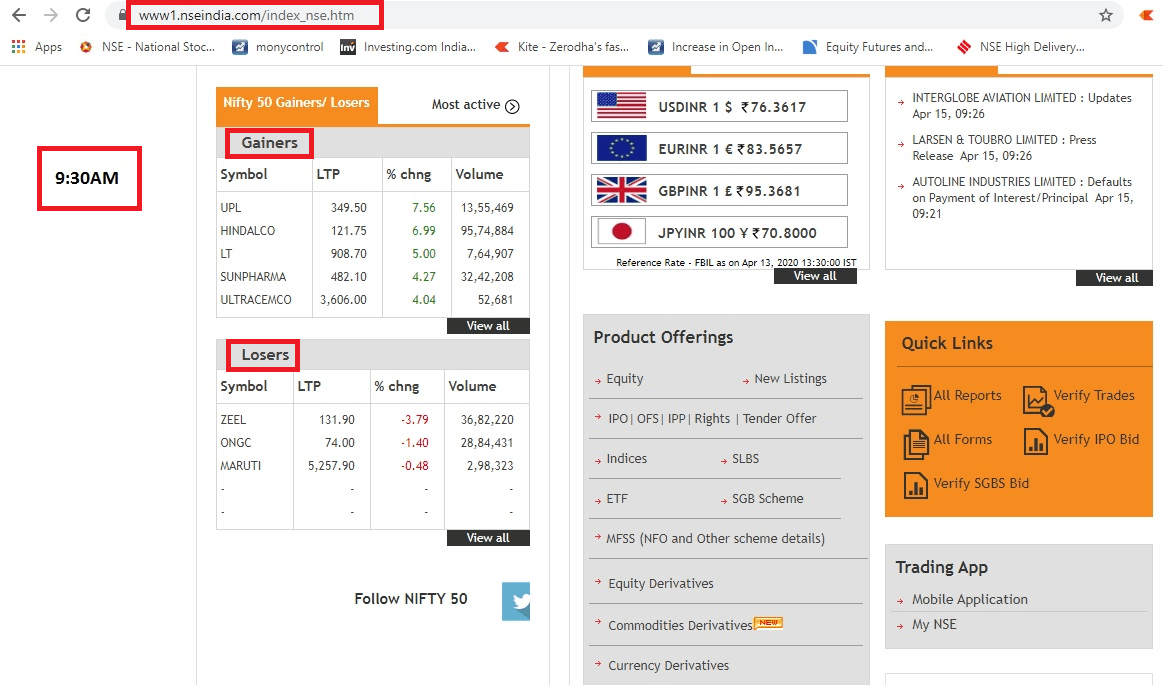Open the SLBS link
This screenshot has width=1163, height=685.
point(745,459)
